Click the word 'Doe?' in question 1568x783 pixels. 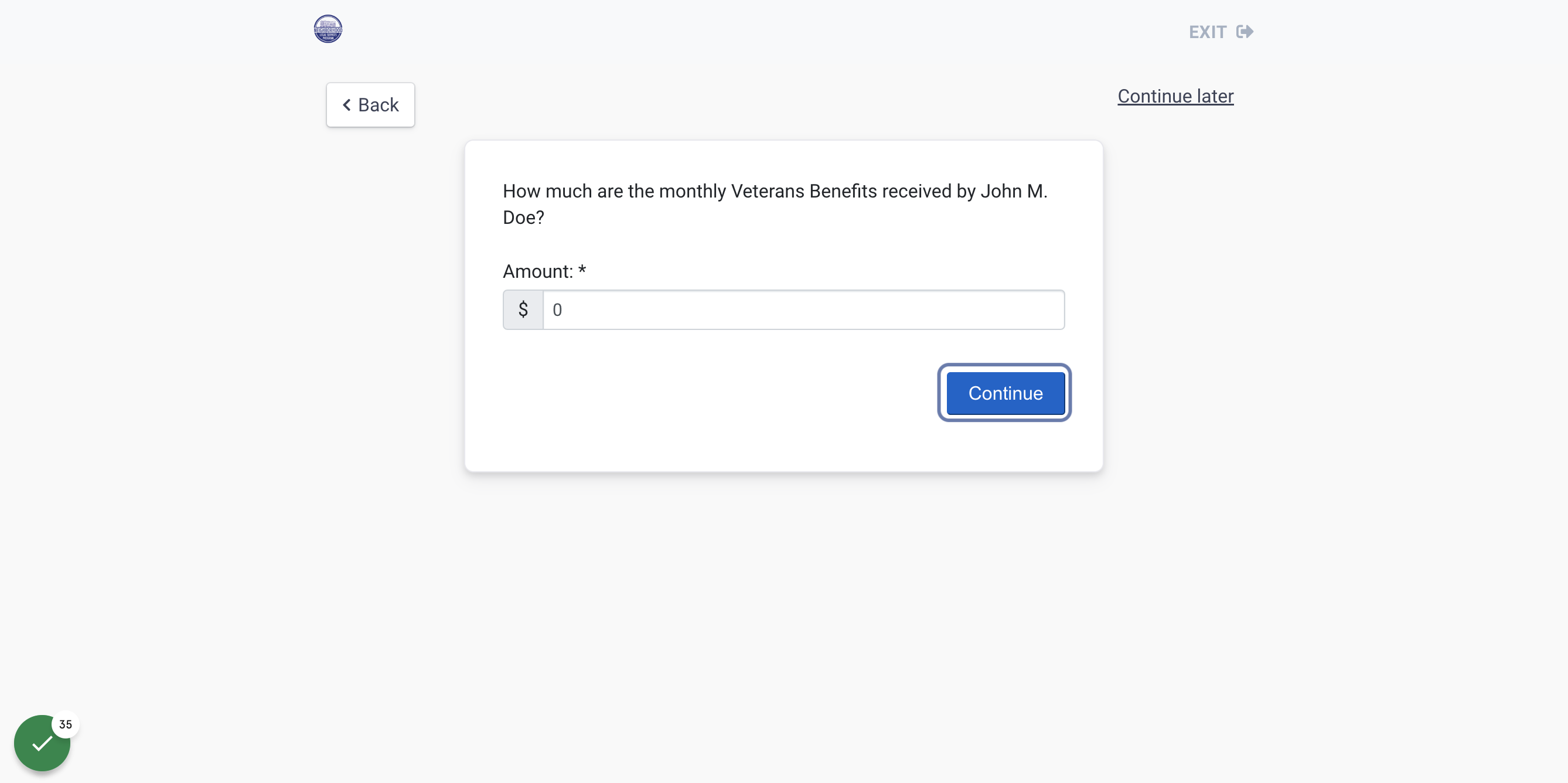523,217
